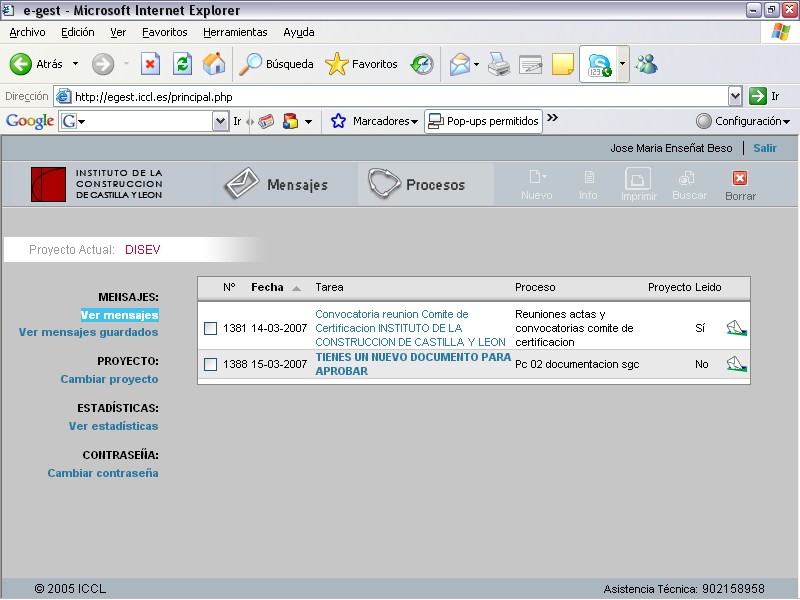
Task: Tick the checkbox for message 1388
Action: coord(210,364)
